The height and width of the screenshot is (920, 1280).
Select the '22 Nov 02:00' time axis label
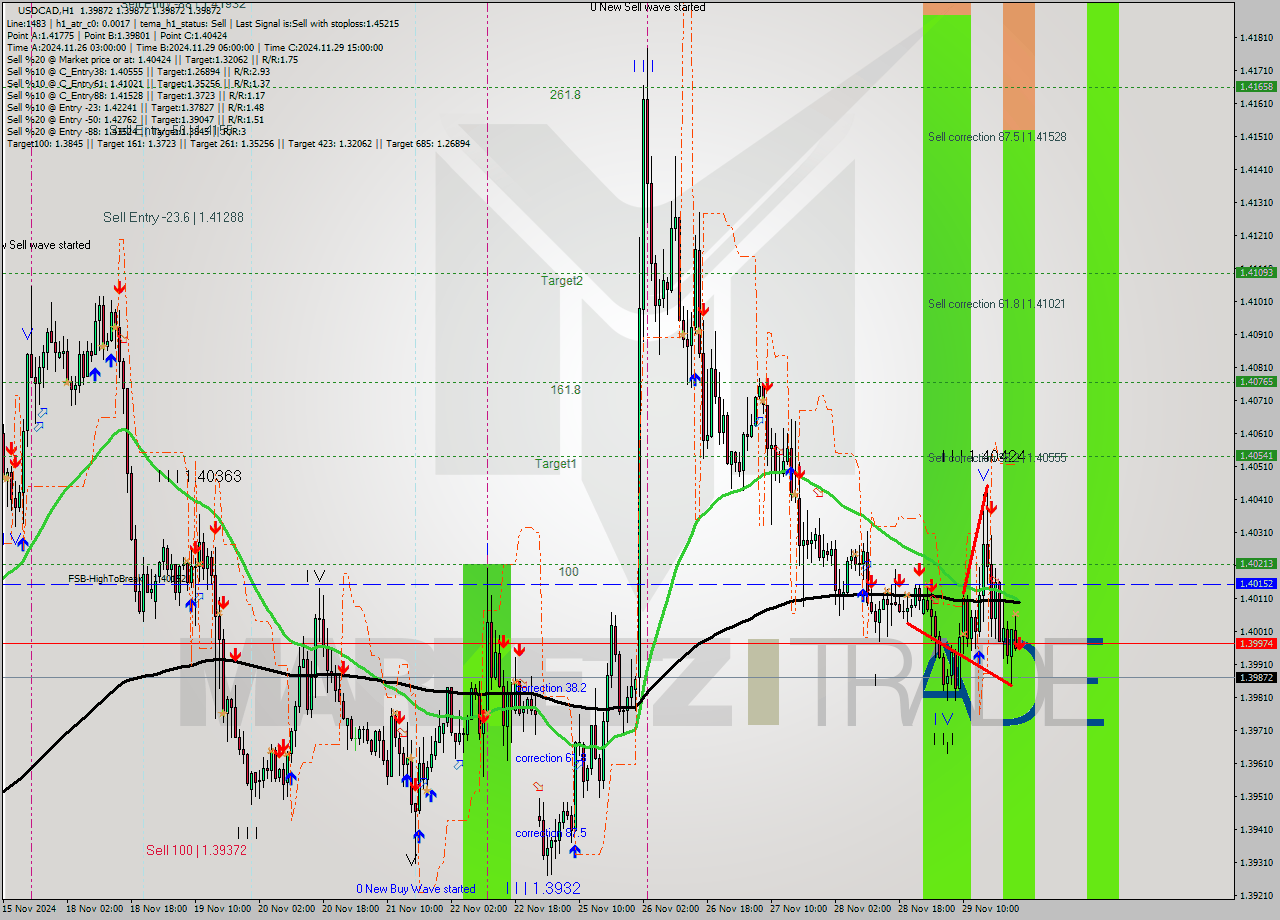(478, 909)
